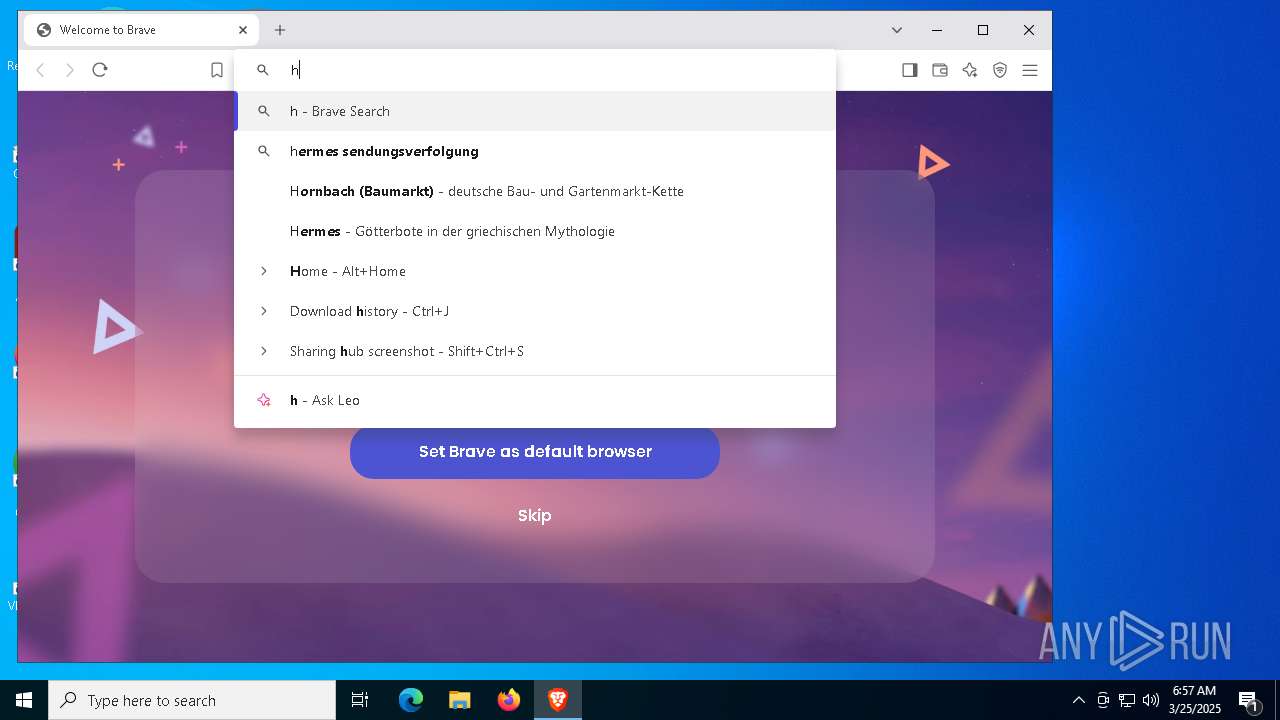This screenshot has height=720, width=1280.
Task: Open a new tab with plus button
Action: point(280,30)
